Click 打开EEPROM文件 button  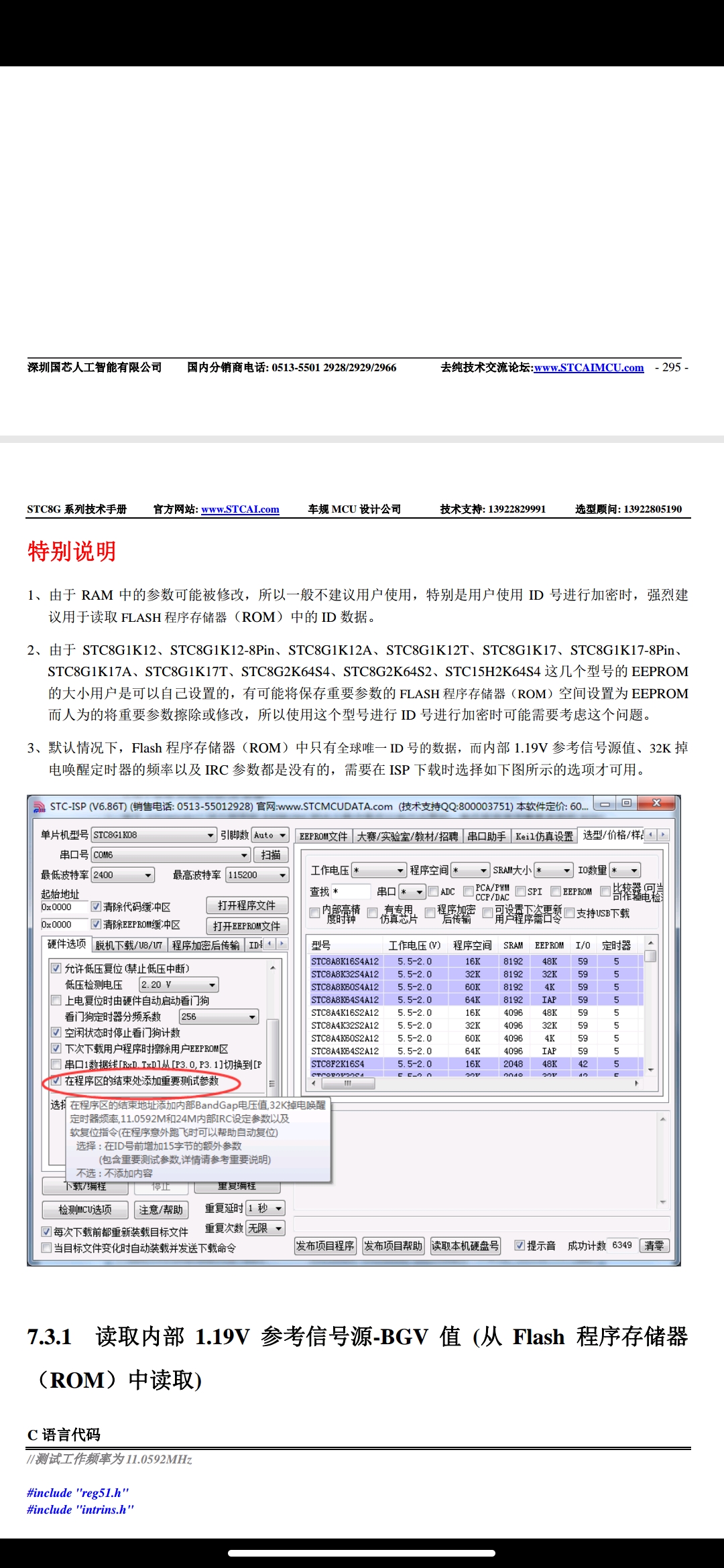coord(247,926)
